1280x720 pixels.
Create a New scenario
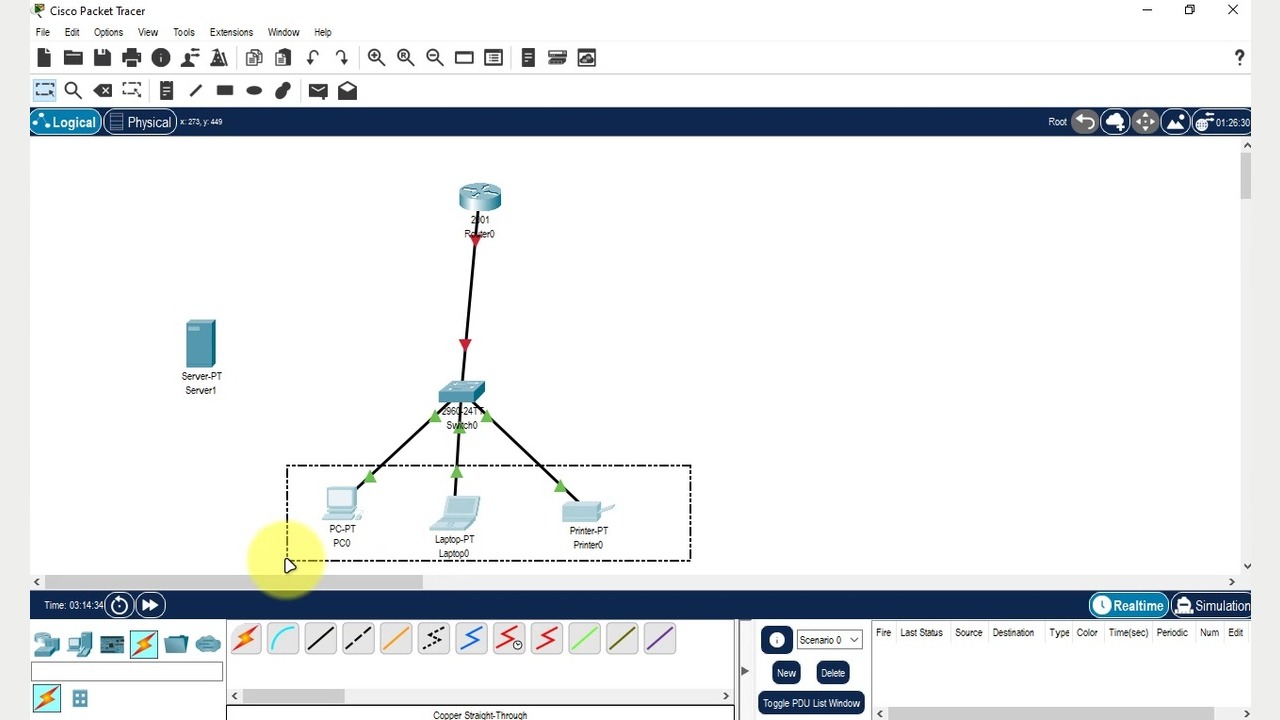786,673
